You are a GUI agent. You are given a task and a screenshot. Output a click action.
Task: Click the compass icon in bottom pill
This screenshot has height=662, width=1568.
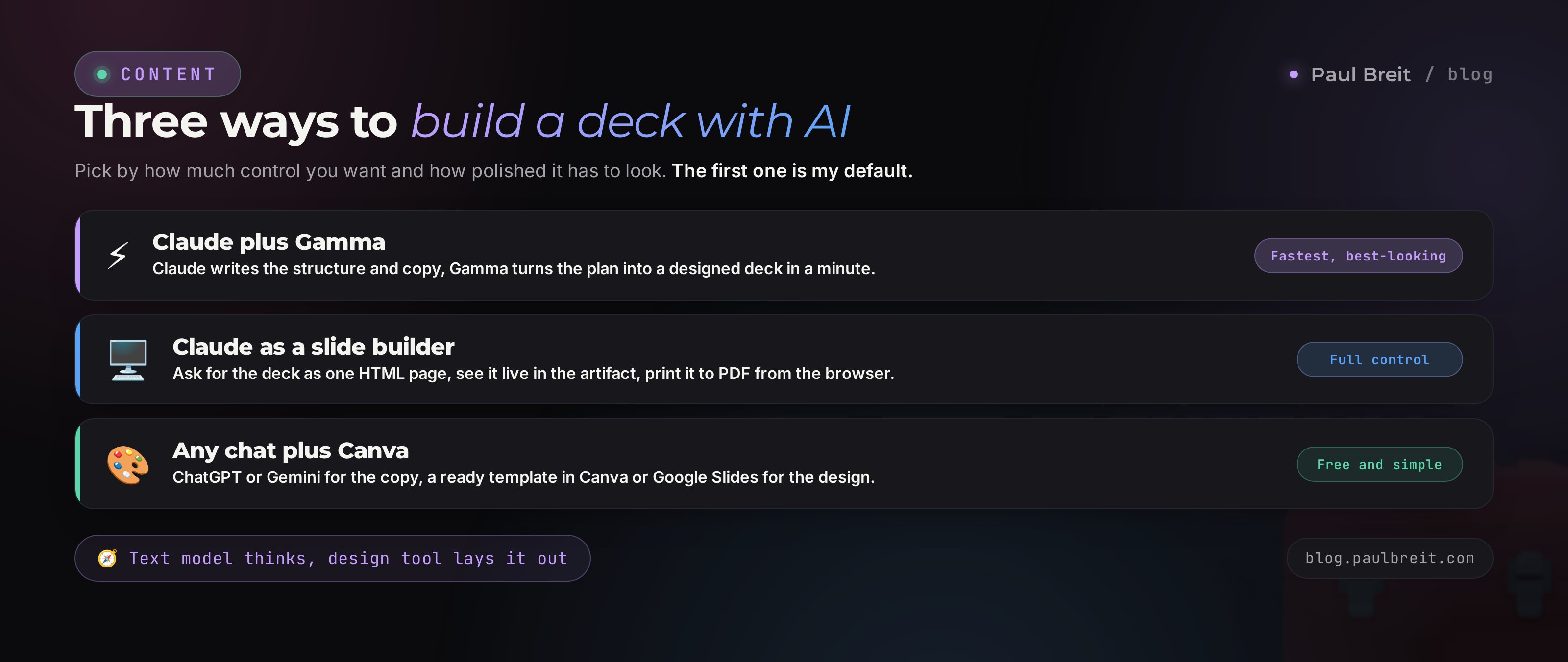click(108, 558)
